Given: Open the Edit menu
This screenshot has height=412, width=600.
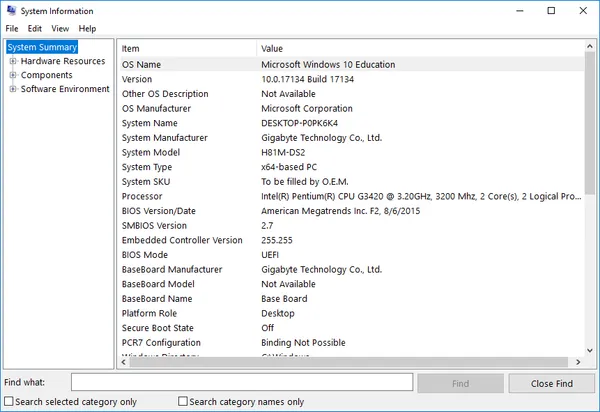Looking at the screenshot, I should pyautogui.click(x=35, y=29).
